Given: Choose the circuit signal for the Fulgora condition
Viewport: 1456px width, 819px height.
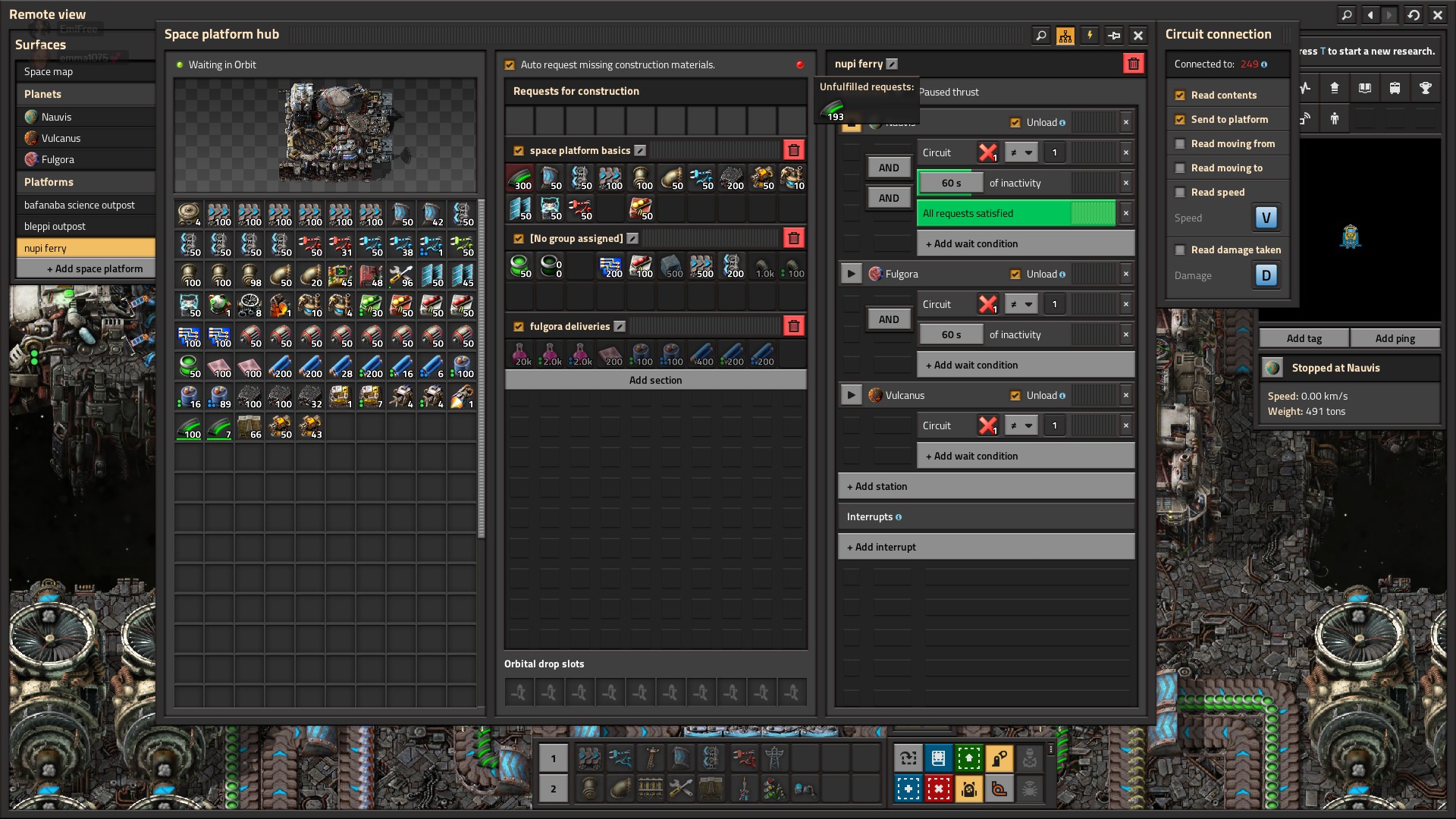Looking at the screenshot, I should 987,304.
